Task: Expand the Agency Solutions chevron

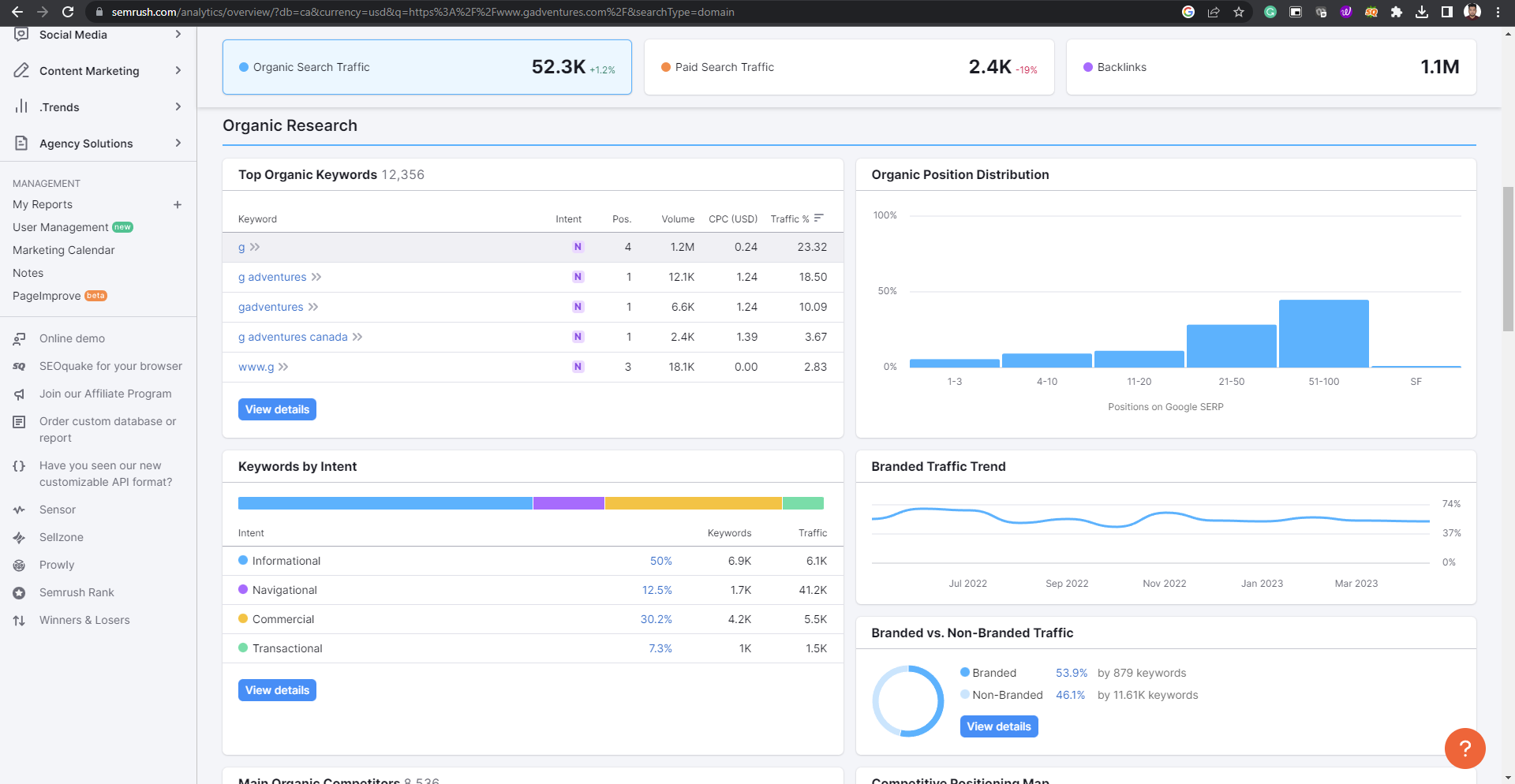Action: pos(178,143)
